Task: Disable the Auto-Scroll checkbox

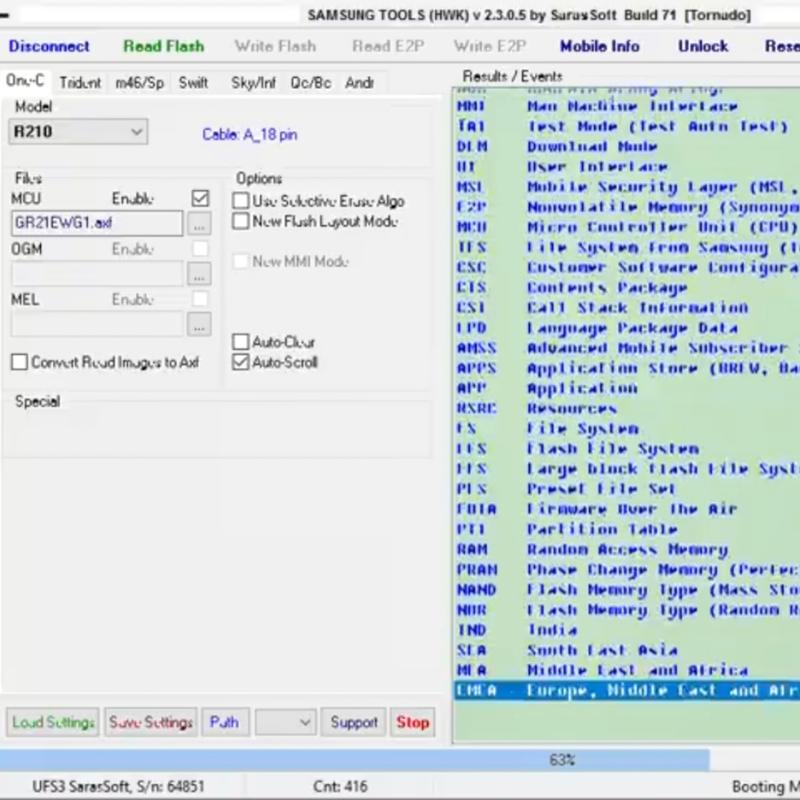Action: pyautogui.click(x=240, y=362)
